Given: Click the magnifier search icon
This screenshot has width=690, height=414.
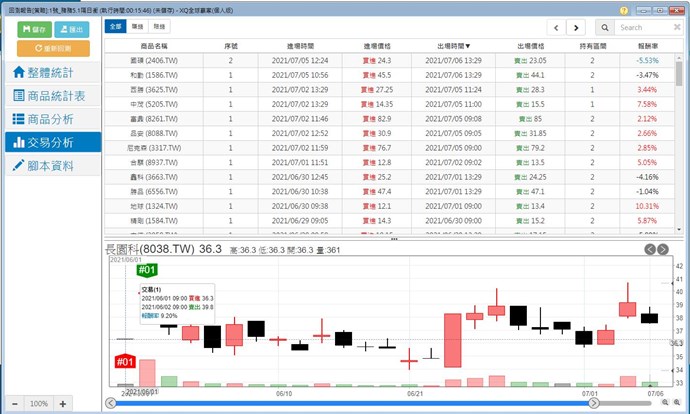Looking at the screenshot, I should pos(605,28).
